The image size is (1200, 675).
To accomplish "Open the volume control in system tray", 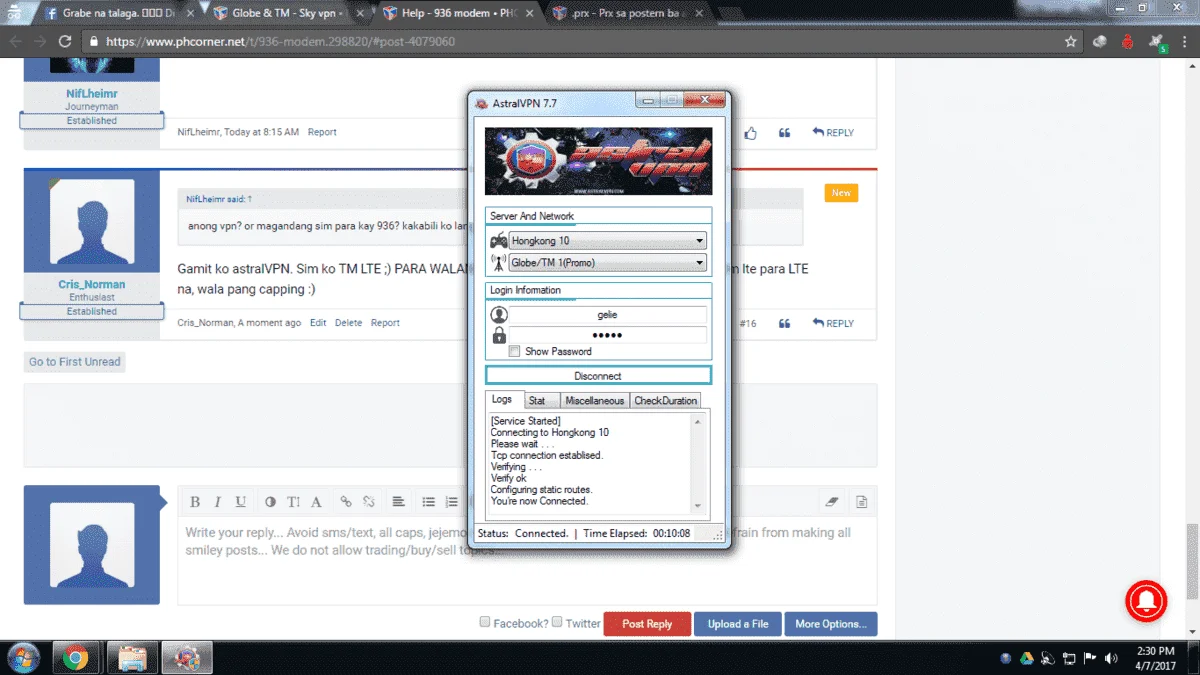I will (1109, 658).
